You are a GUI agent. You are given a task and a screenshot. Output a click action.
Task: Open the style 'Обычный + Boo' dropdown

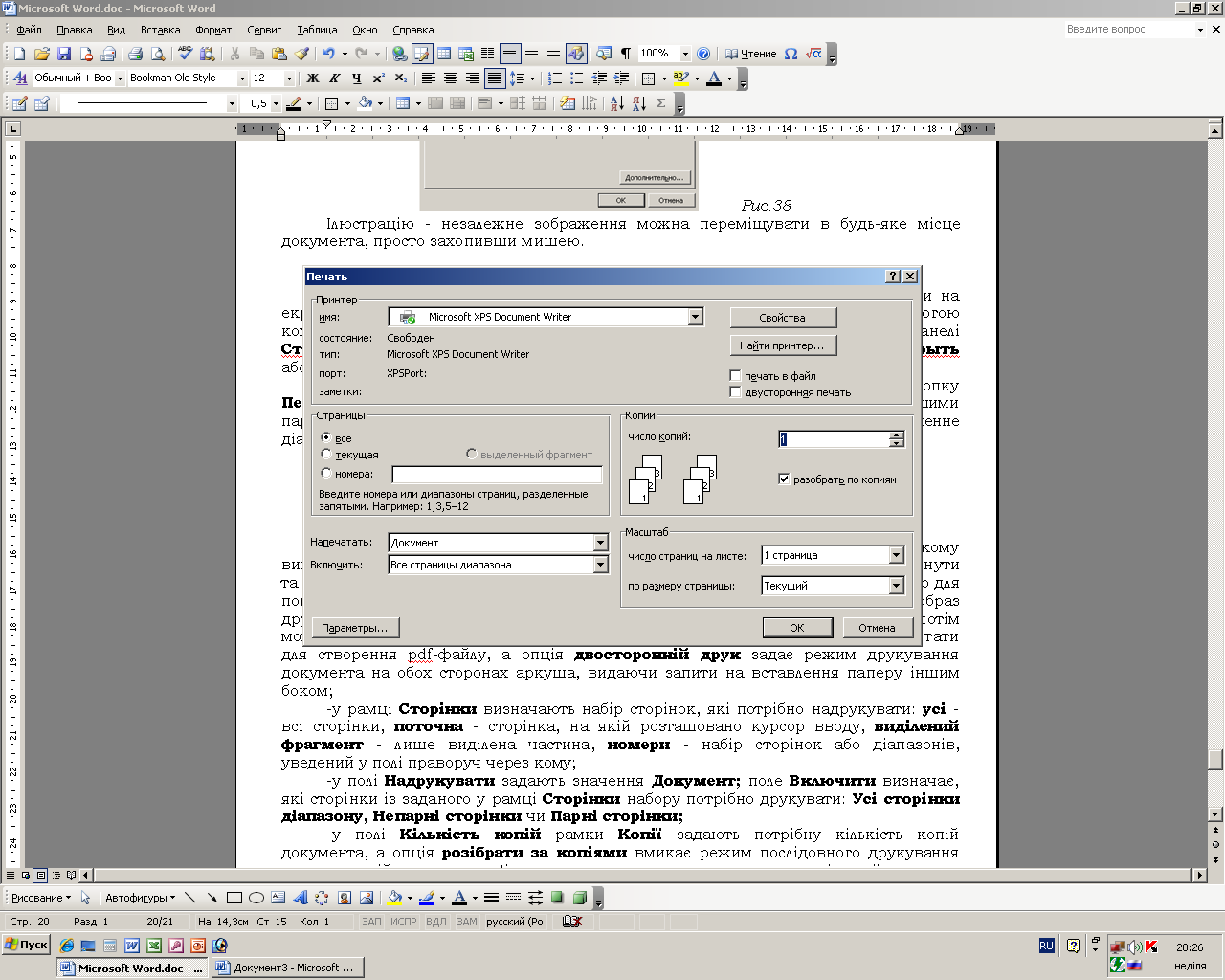click(120, 78)
